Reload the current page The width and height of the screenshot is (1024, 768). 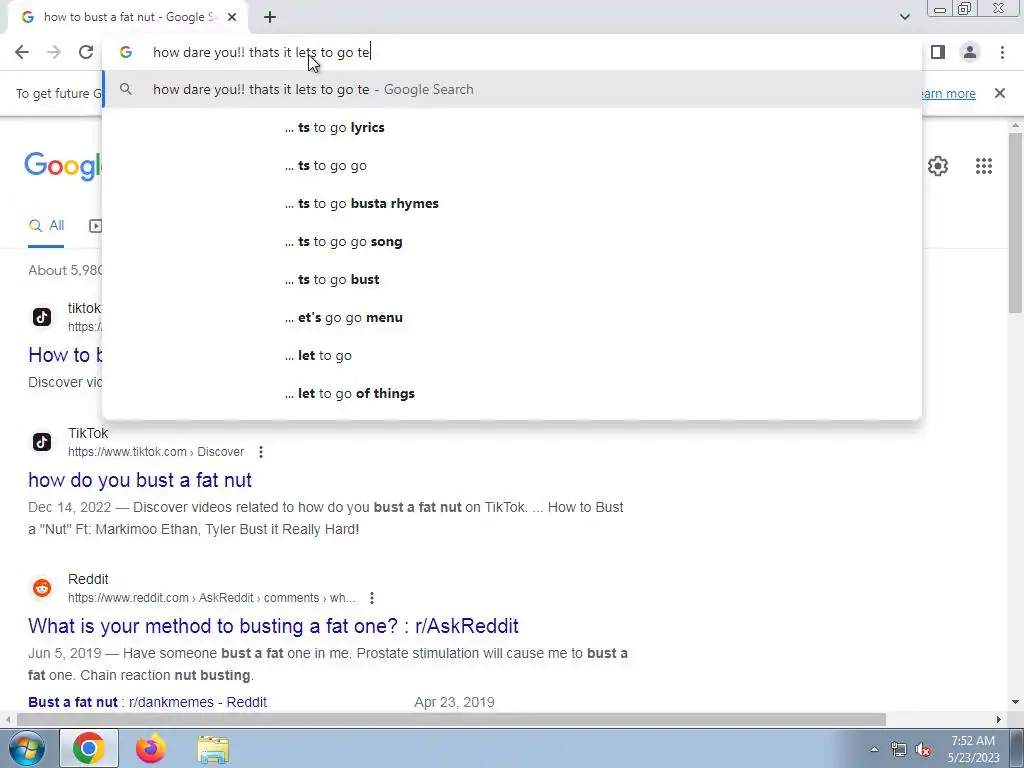coord(86,52)
